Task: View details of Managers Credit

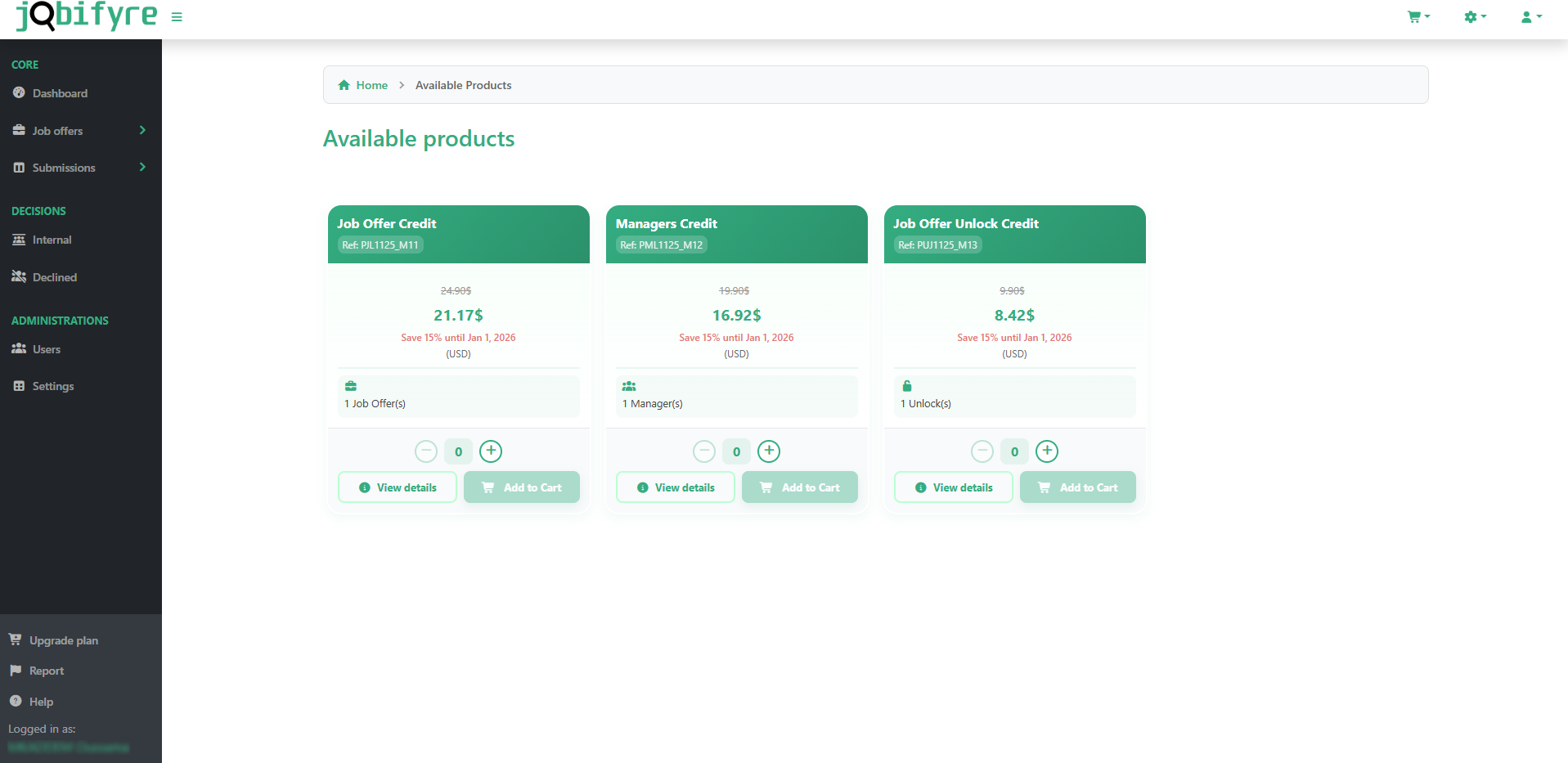Action: 675,487
